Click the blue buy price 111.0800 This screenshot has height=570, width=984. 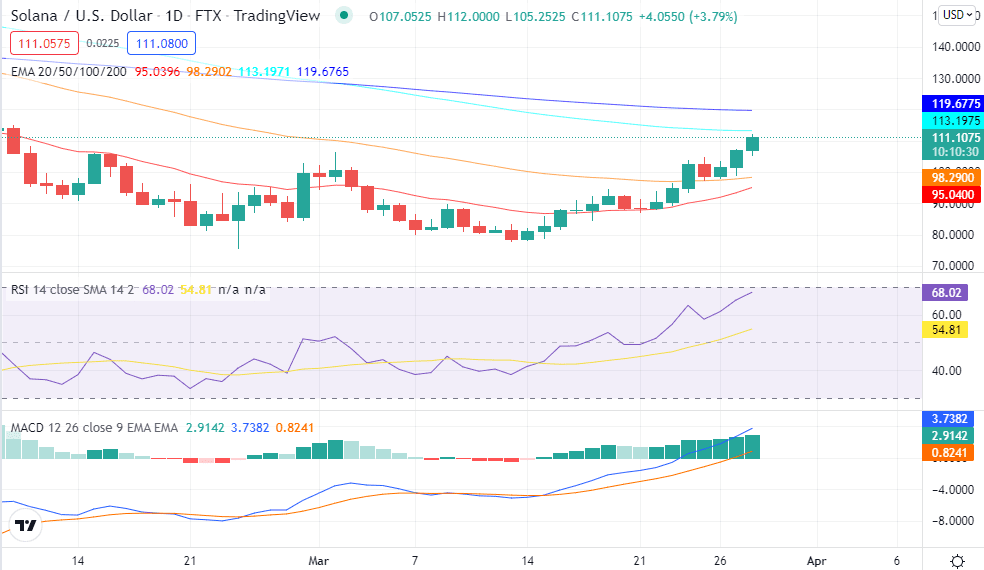click(x=161, y=43)
